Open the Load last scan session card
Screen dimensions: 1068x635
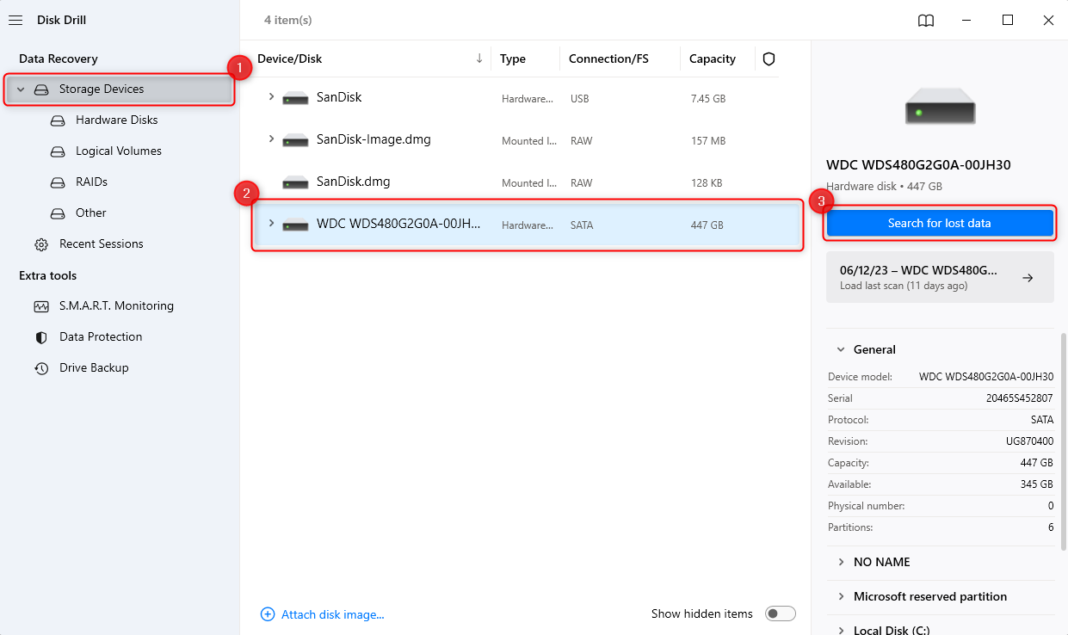(939, 276)
